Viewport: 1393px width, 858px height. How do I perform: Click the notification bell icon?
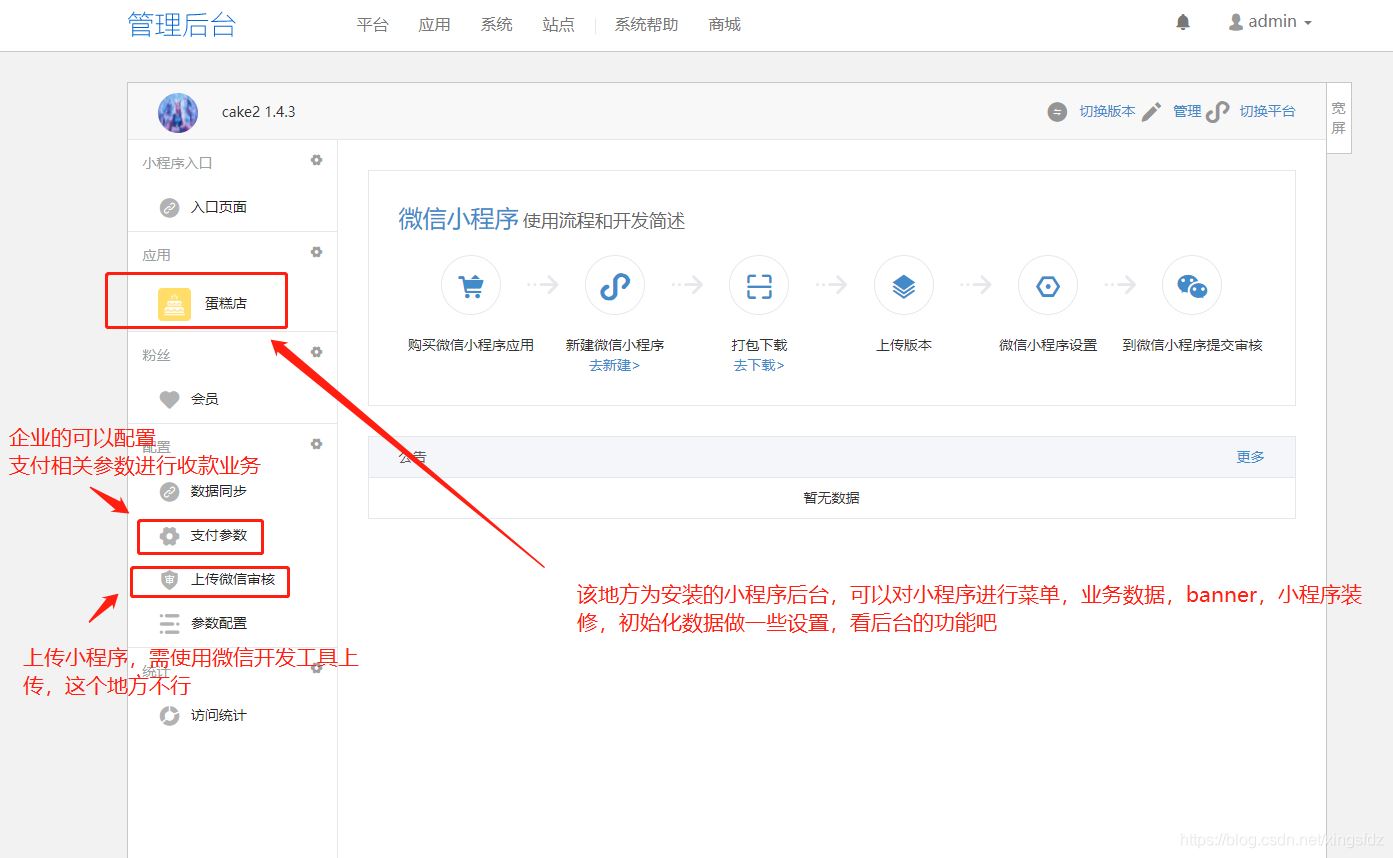pyautogui.click(x=1183, y=22)
